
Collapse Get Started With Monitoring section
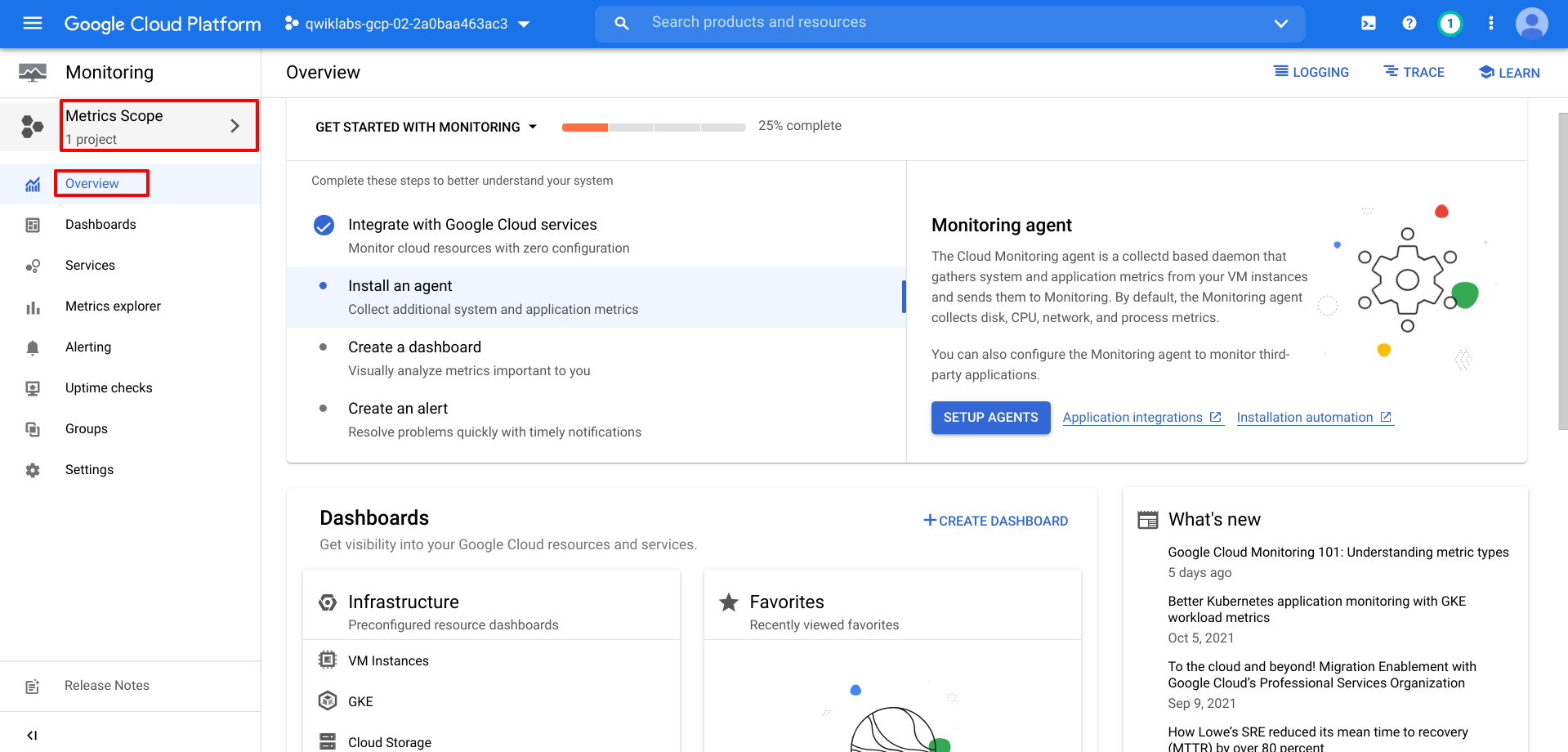(427, 127)
